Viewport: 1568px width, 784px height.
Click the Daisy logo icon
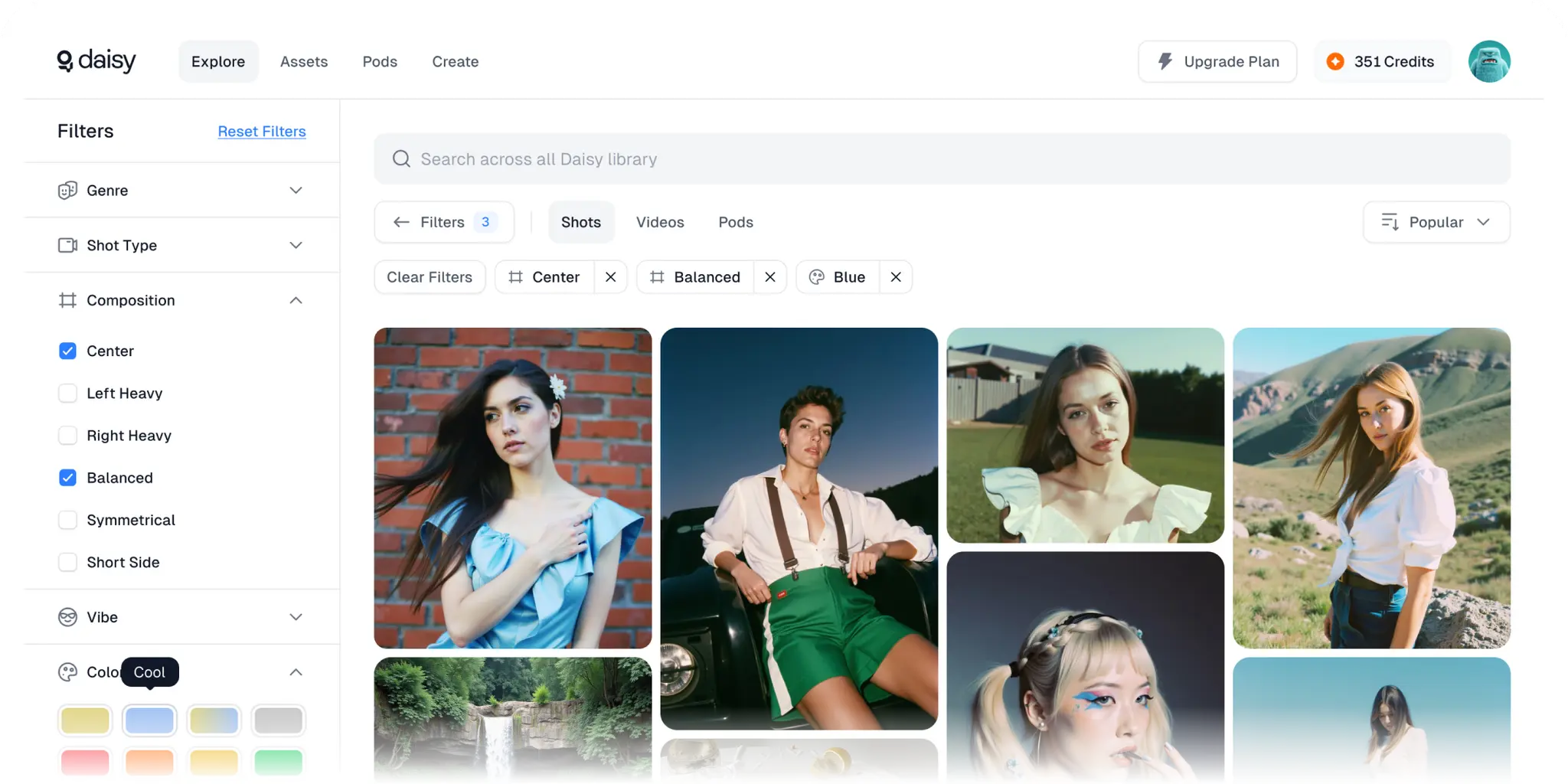(65, 61)
